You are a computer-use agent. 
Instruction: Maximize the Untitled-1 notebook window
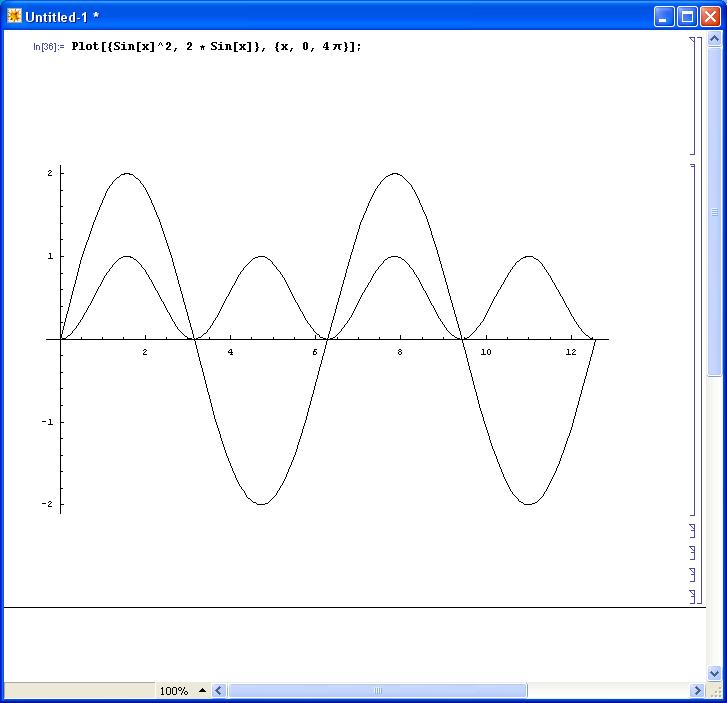(687, 16)
